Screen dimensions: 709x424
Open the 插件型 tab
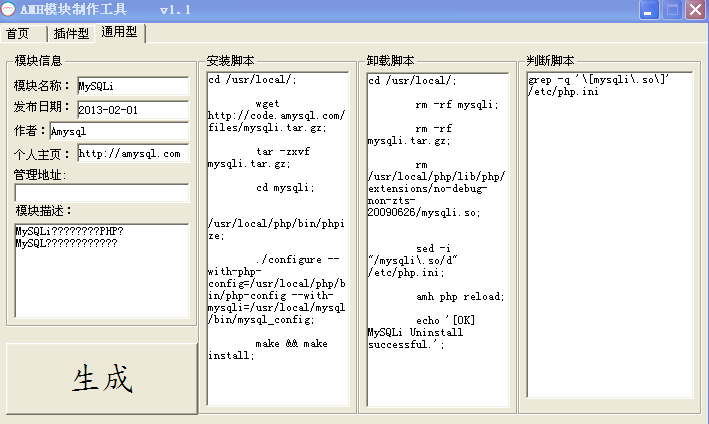[x=71, y=33]
